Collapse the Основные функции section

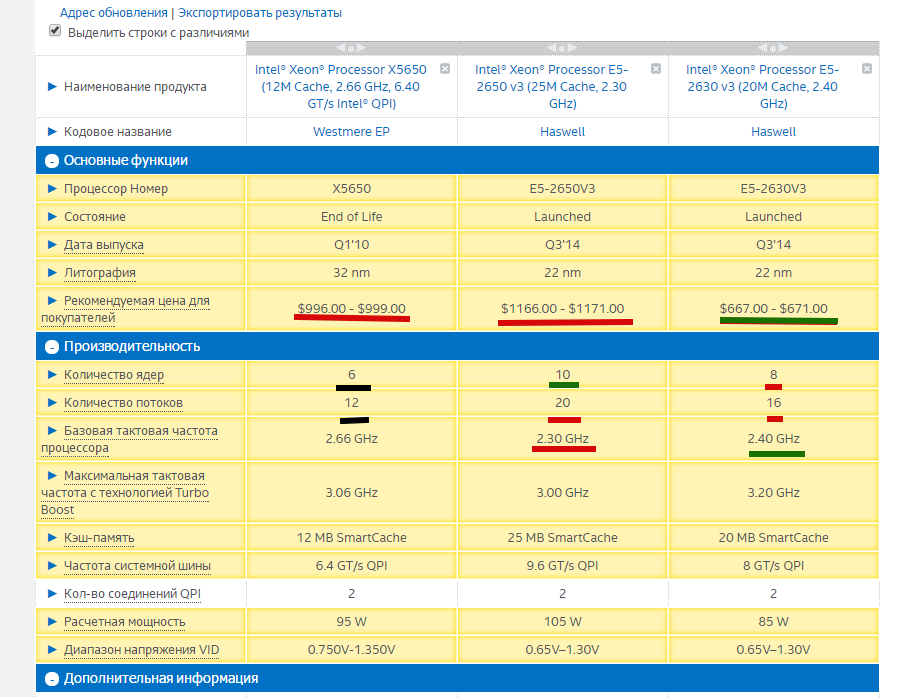(x=50, y=161)
